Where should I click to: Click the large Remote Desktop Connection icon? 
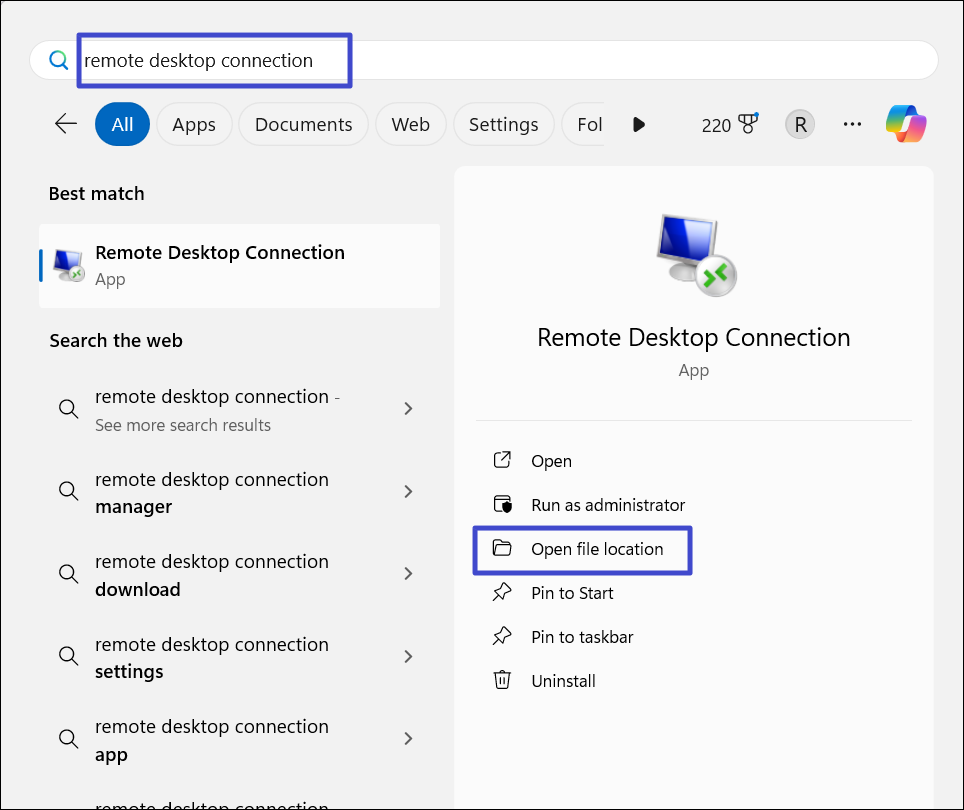click(694, 254)
